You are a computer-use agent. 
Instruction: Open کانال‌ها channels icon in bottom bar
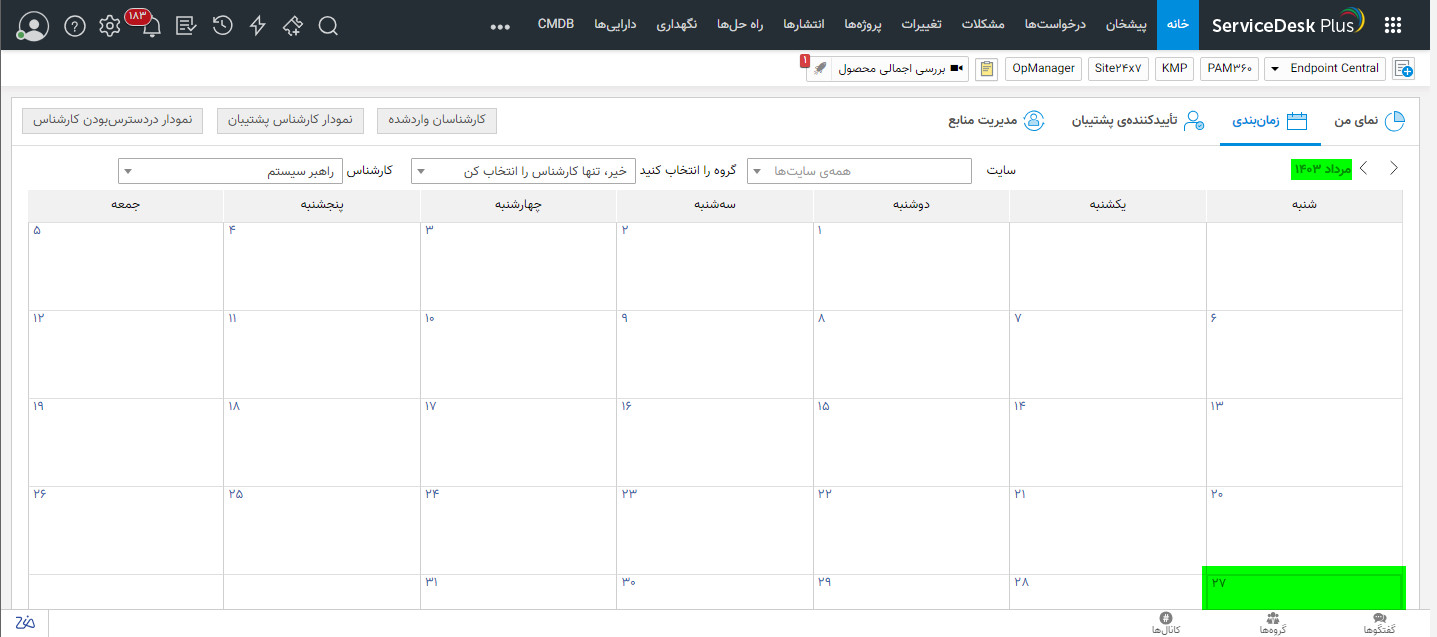click(x=1165, y=625)
